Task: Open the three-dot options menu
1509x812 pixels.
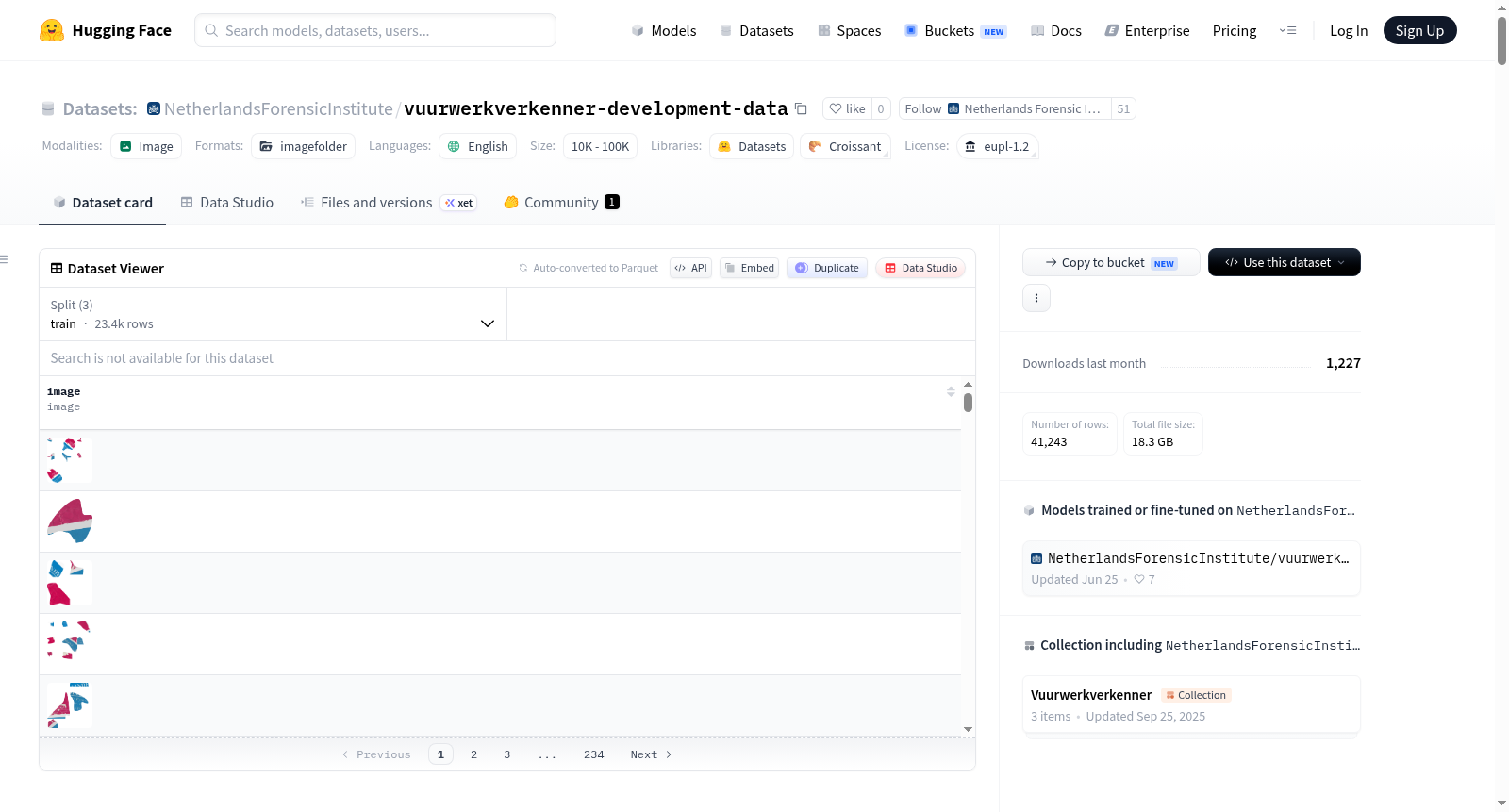Action: pyautogui.click(x=1036, y=298)
